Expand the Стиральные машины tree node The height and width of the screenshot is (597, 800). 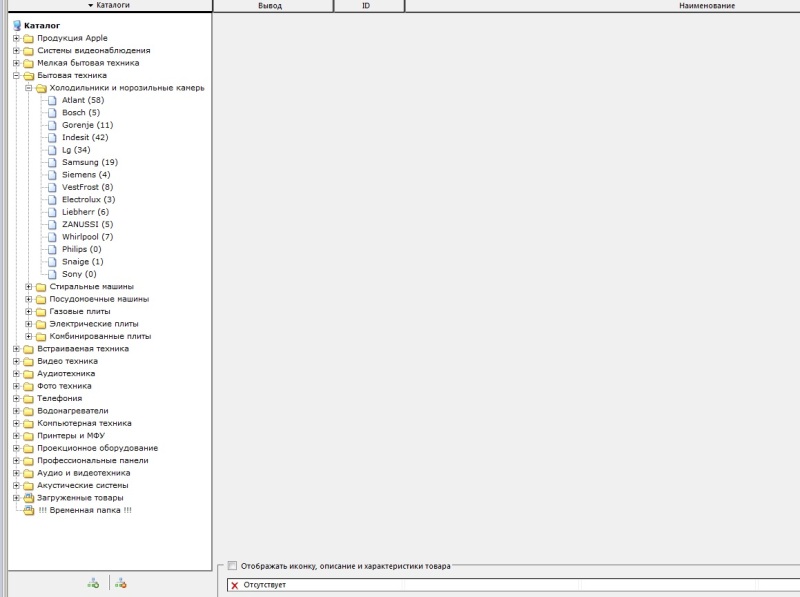[x=29, y=287]
